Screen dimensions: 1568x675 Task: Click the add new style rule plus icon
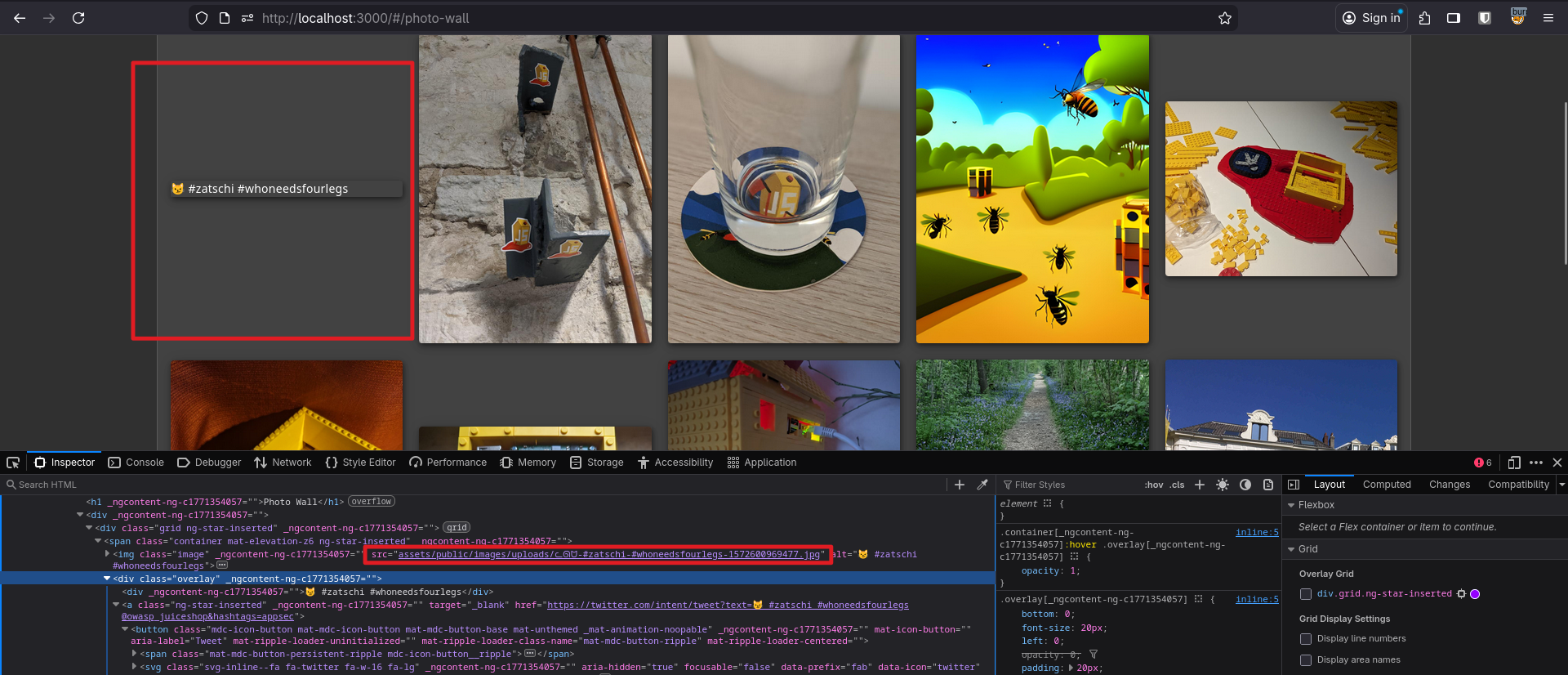point(1200,485)
